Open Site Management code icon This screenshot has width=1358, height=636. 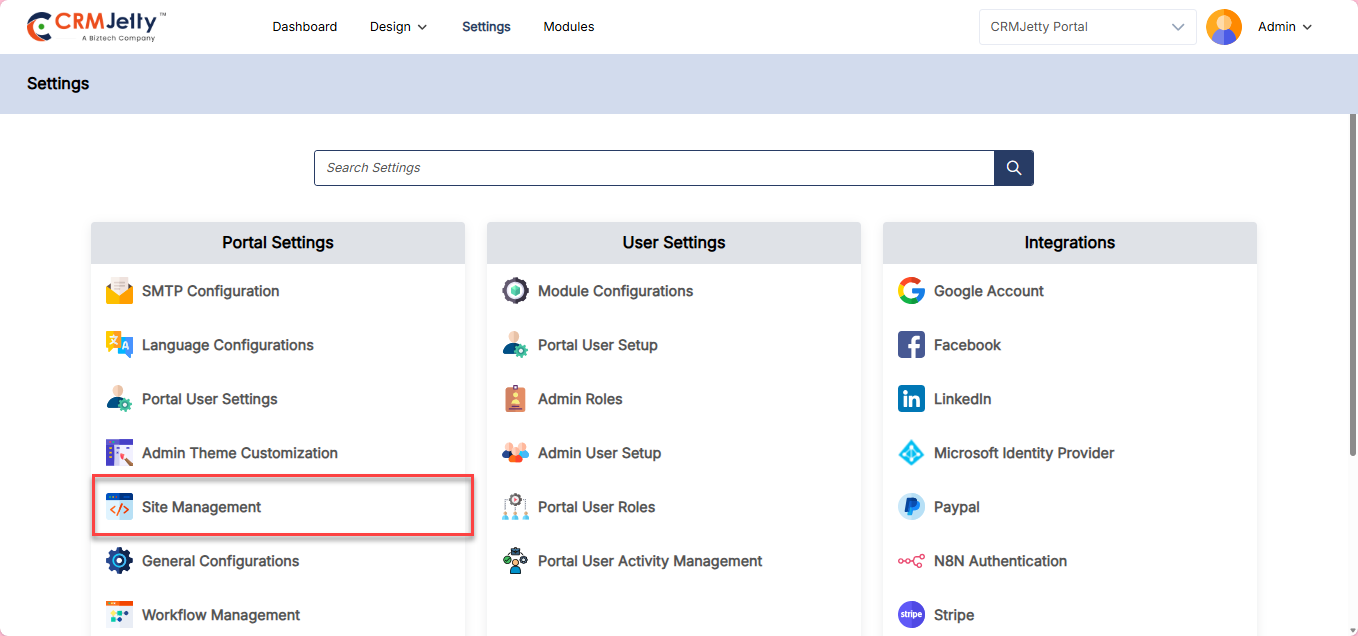(x=119, y=507)
